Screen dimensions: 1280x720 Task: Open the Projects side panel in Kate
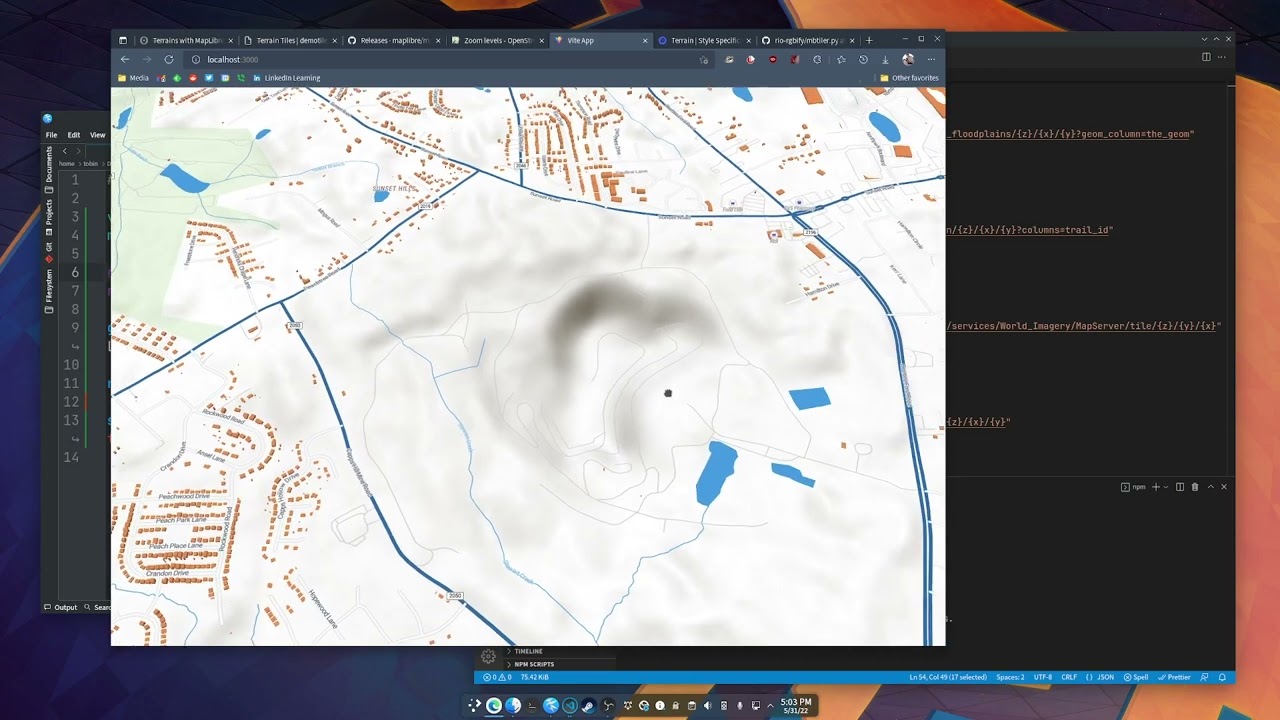(x=48, y=218)
